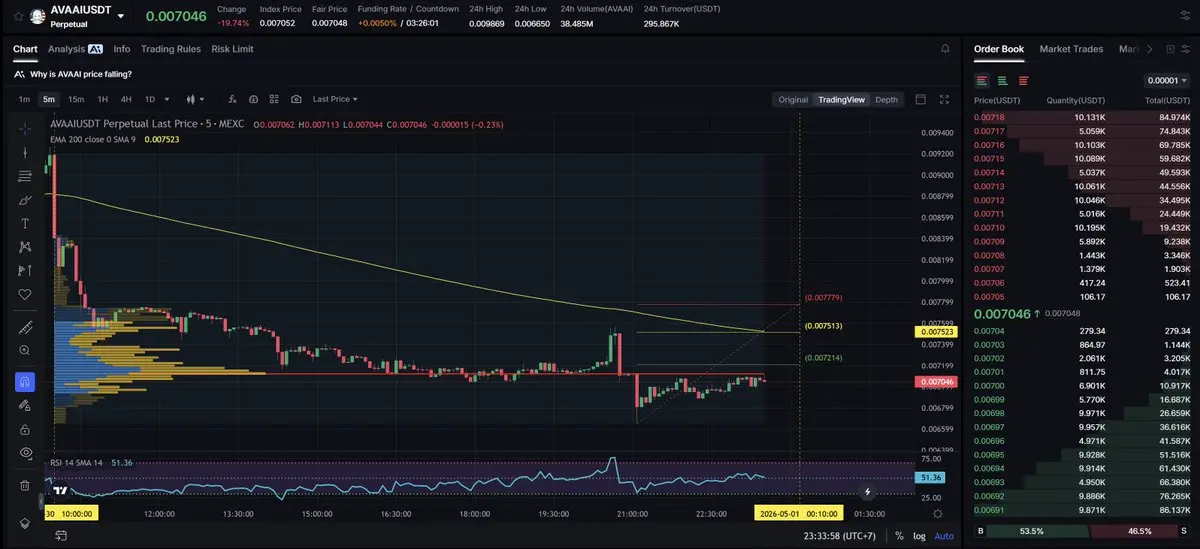Toggle the magnet snap mode
Screen dimensions: 1200x549
tap(25, 382)
